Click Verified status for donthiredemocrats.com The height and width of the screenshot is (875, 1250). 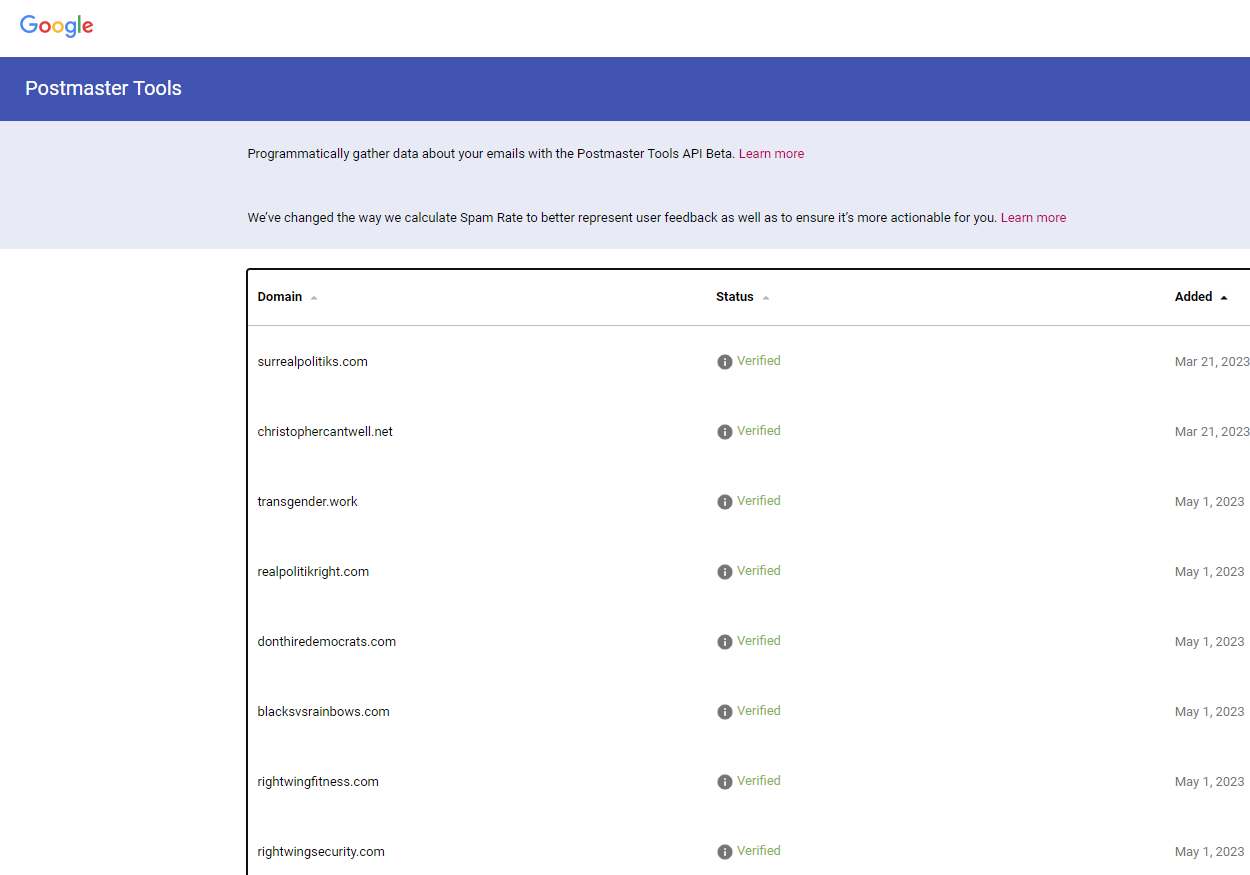point(759,641)
